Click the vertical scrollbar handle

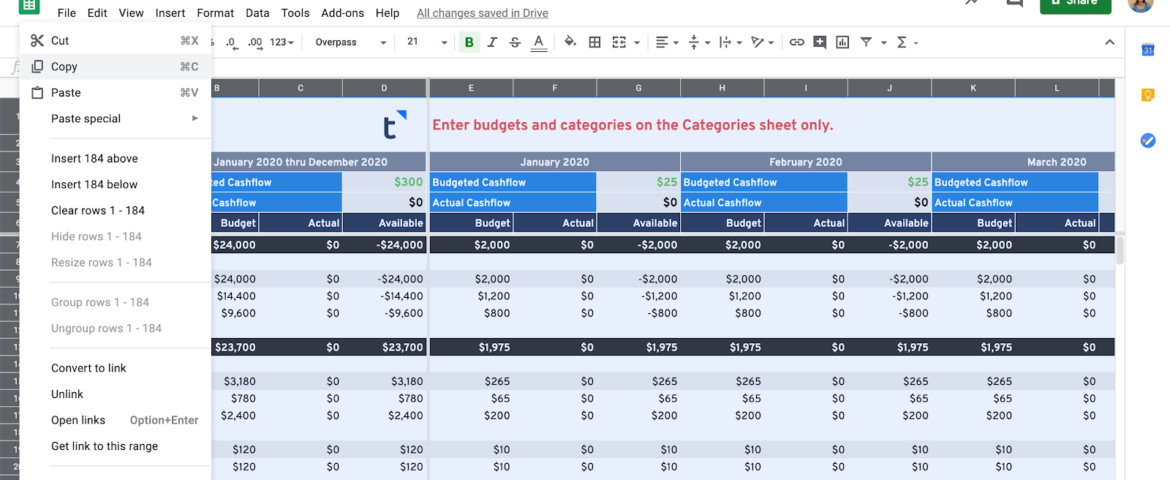pyautogui.click(x=1120, y=249)
